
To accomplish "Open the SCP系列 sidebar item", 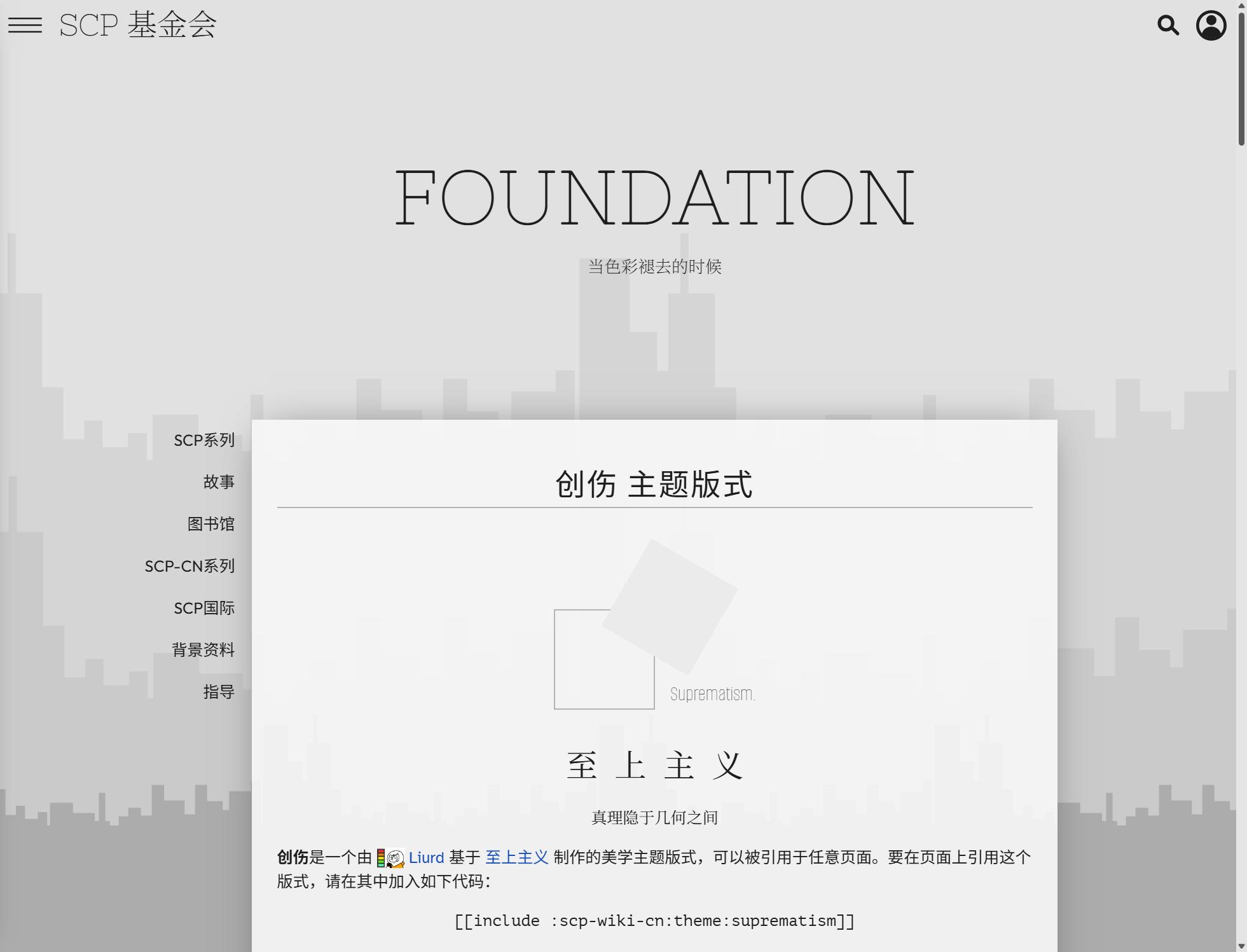I will click(204, 440).
